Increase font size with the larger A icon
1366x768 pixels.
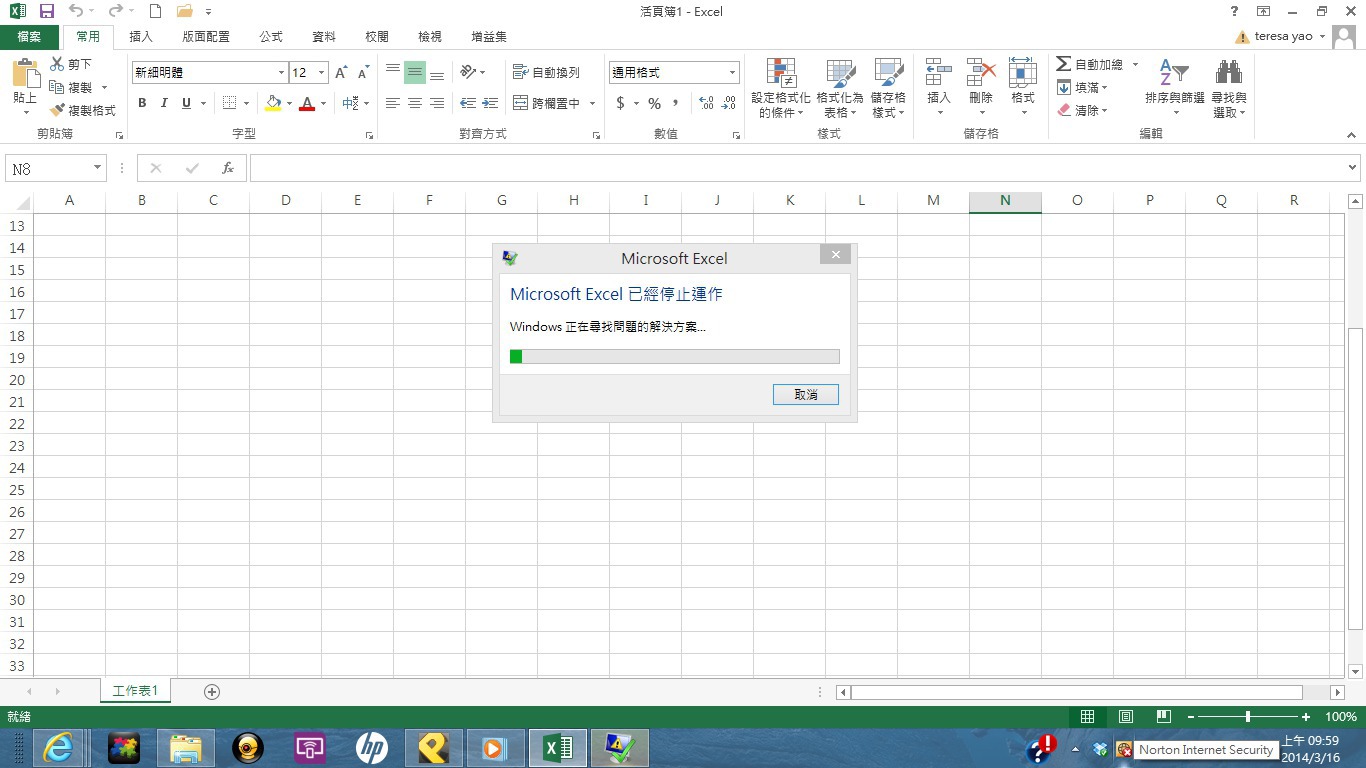342,73
